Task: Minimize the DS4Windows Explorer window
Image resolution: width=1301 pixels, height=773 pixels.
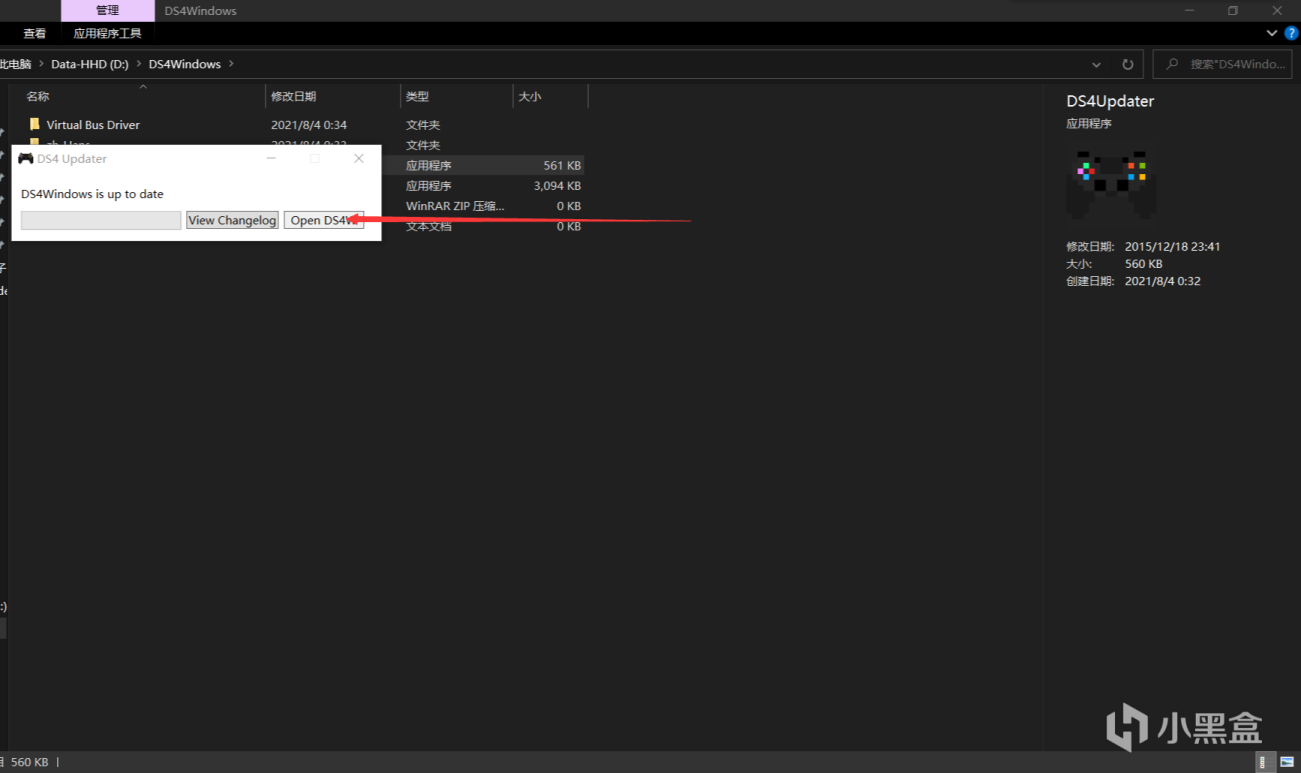Action: (1188, 11)
